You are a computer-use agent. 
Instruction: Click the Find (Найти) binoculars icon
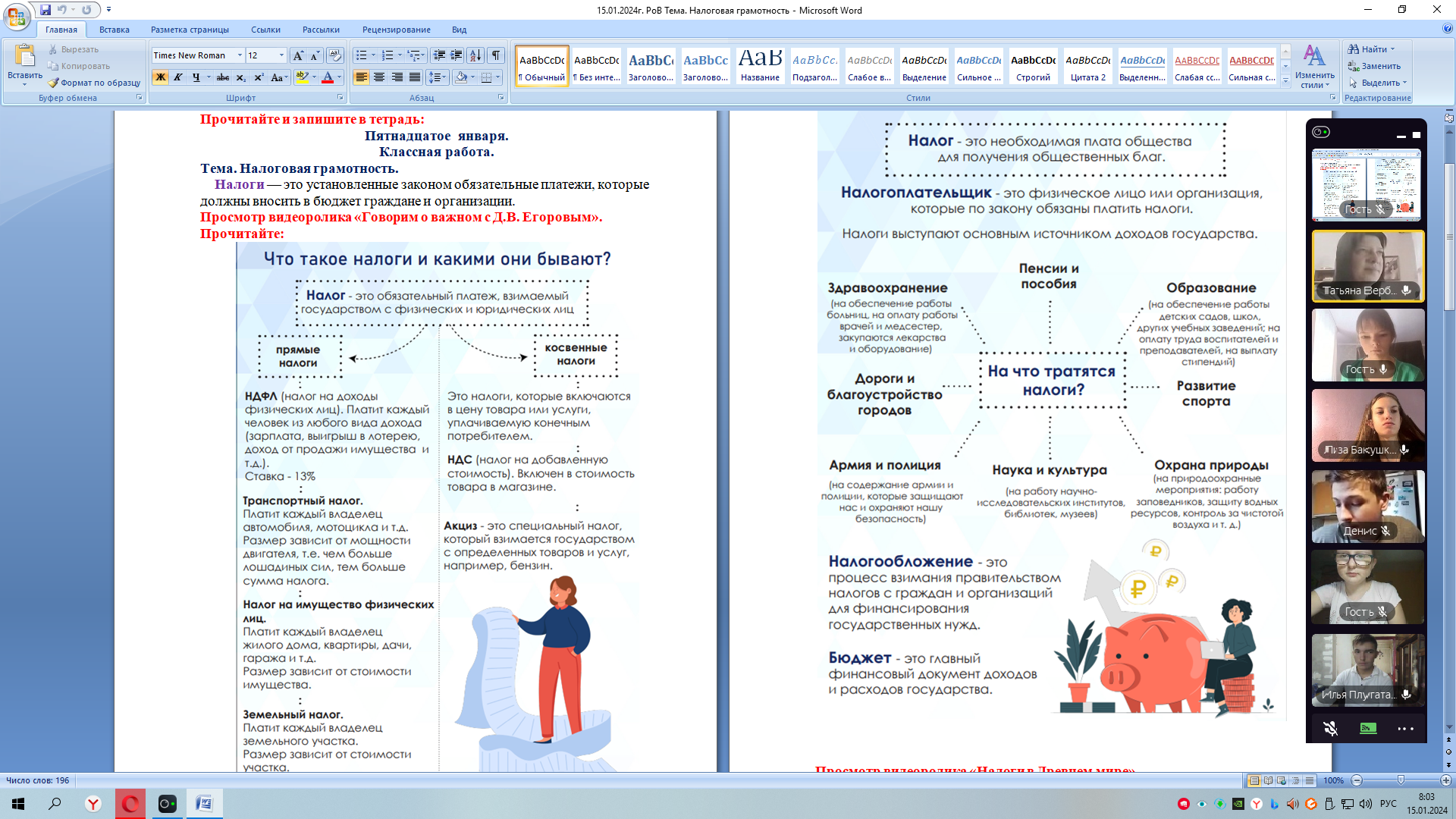pyautogui.click(x=1354, y=49)
